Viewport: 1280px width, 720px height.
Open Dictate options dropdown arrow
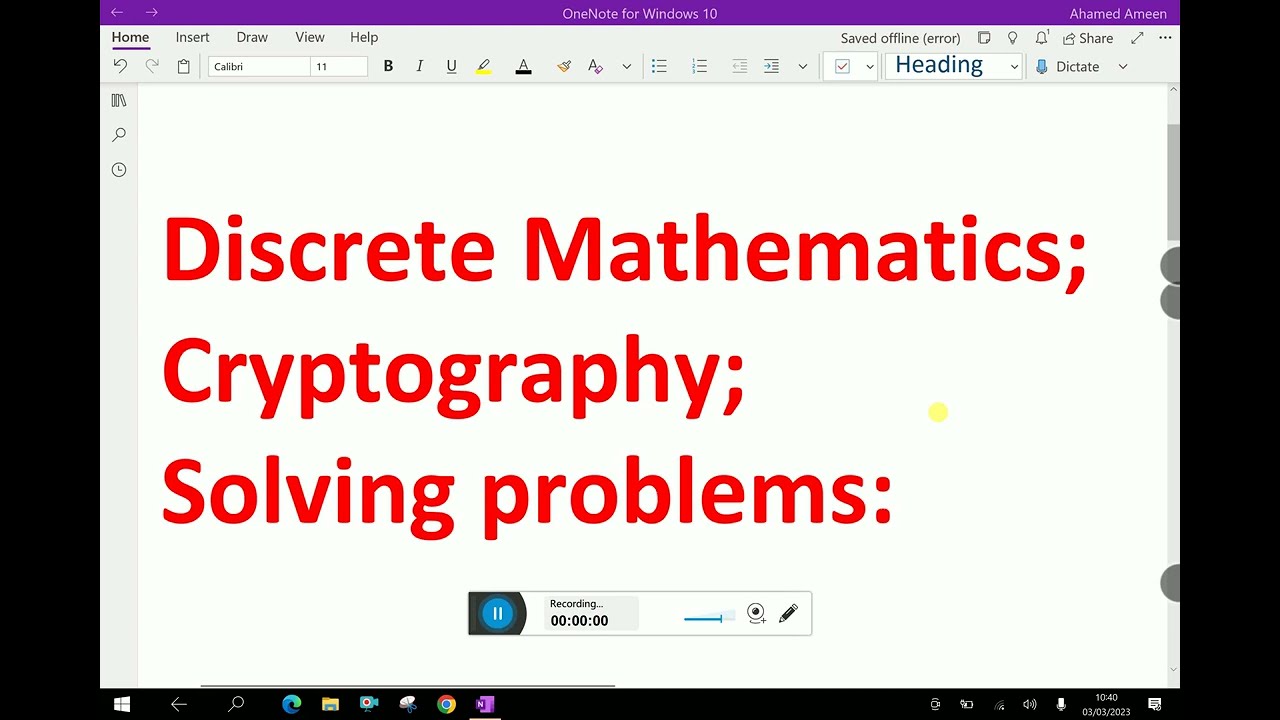click(1122, 66)
